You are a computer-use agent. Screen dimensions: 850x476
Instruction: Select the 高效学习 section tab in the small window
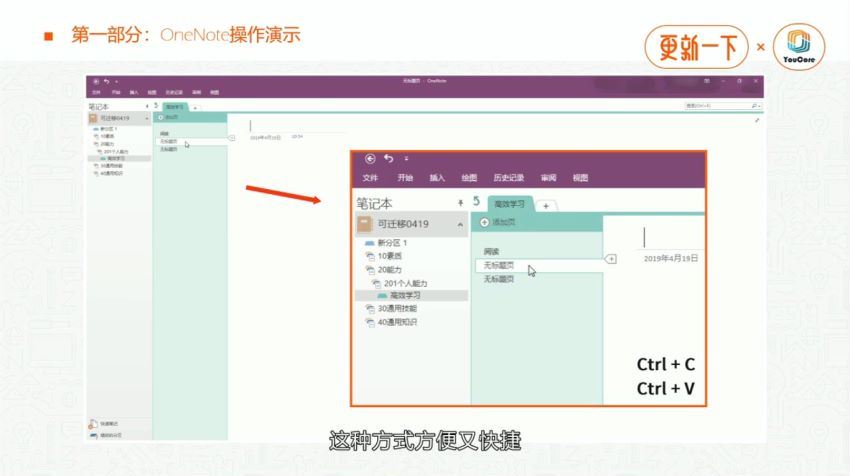pyautogui.click(x=175, y=107)
